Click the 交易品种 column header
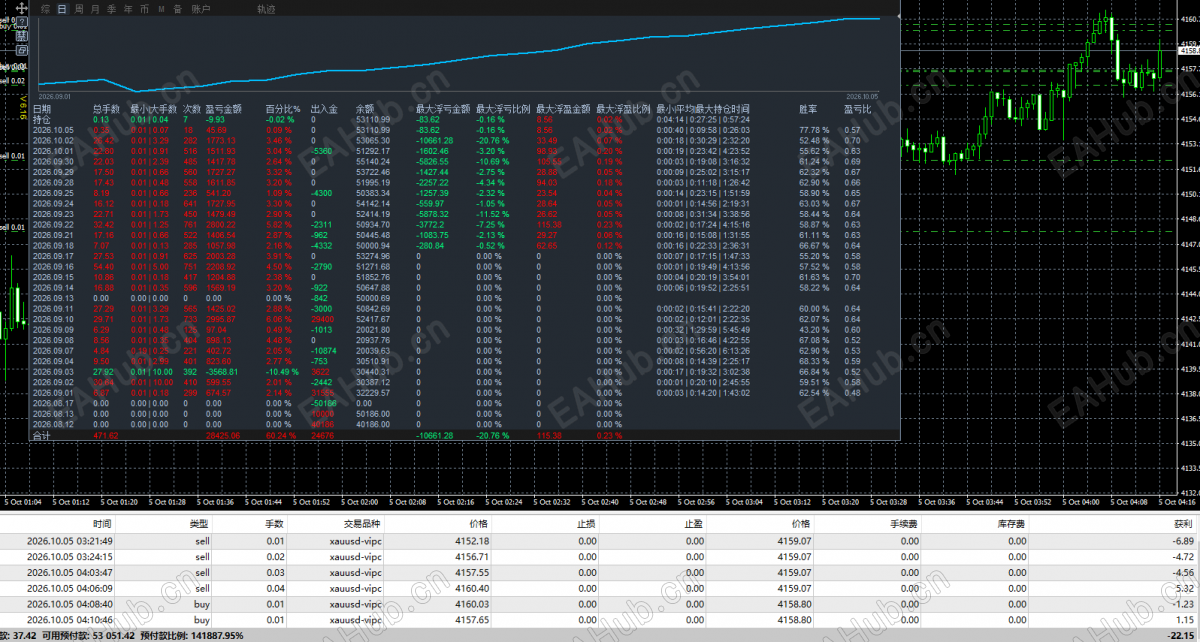 [x=361, y=523]
